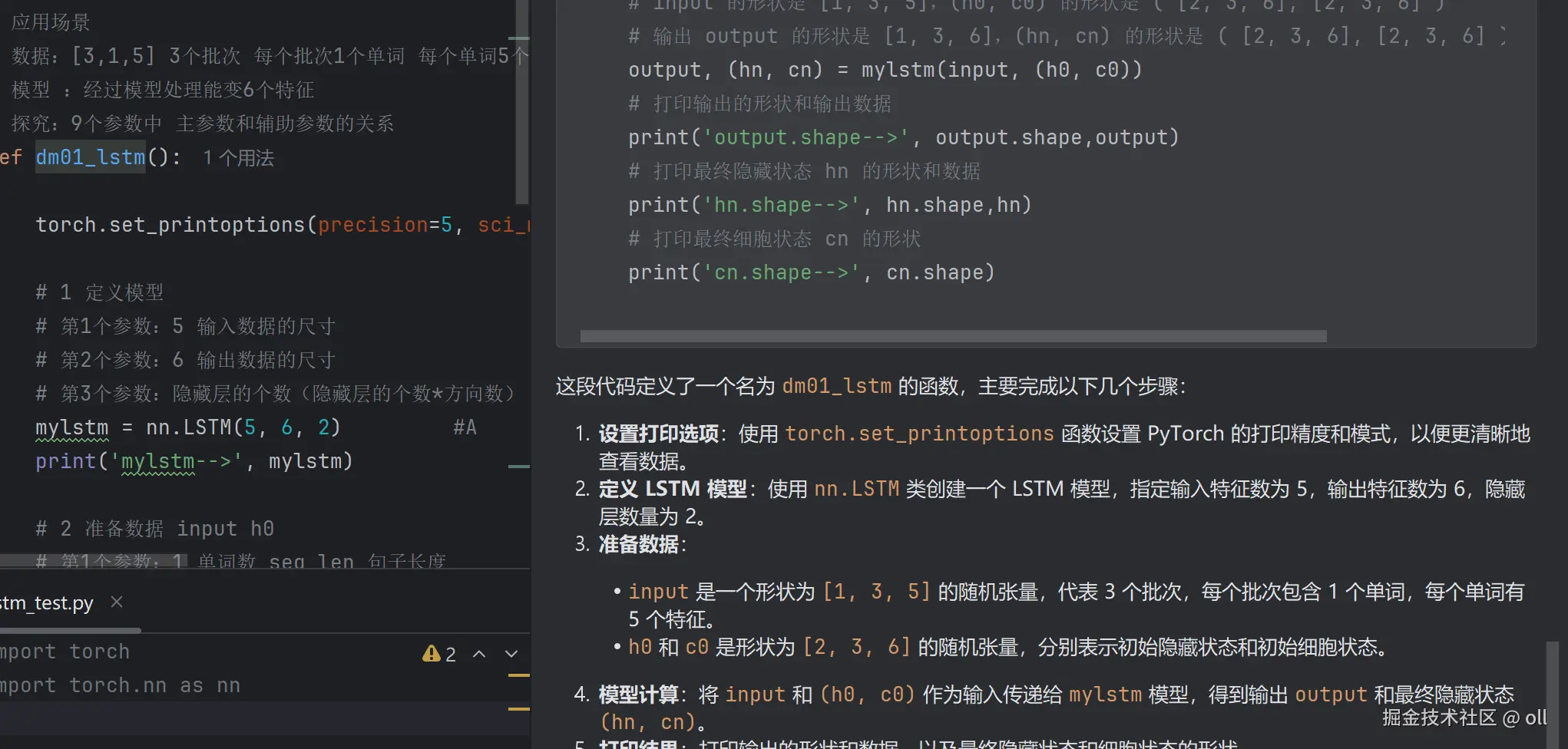Click comment "# 第1个参数: 5 输入数据的尺寸"
This screenshot has width=1568, height=749.
186,326
